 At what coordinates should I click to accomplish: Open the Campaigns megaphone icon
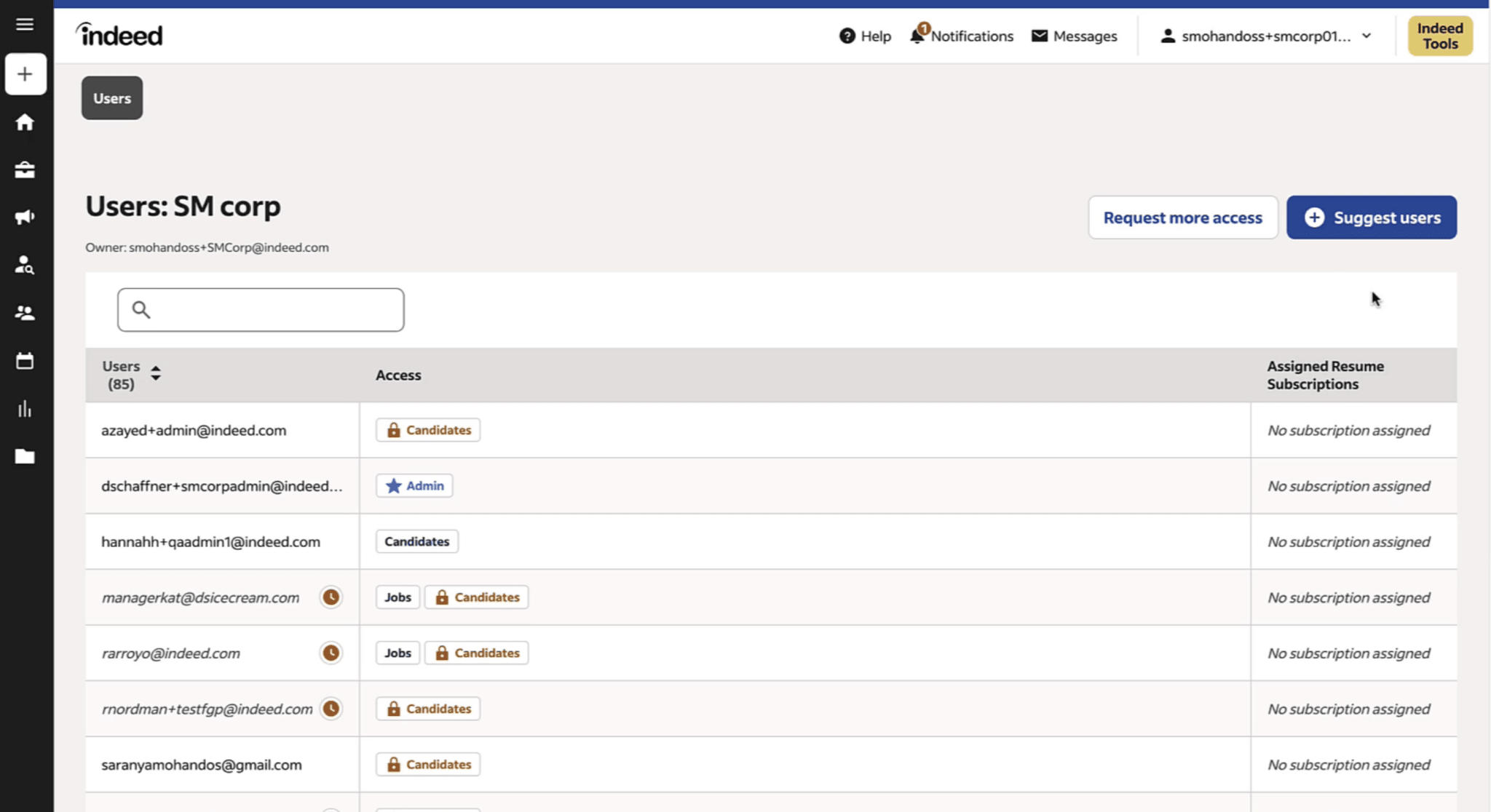tap(25, 216)
